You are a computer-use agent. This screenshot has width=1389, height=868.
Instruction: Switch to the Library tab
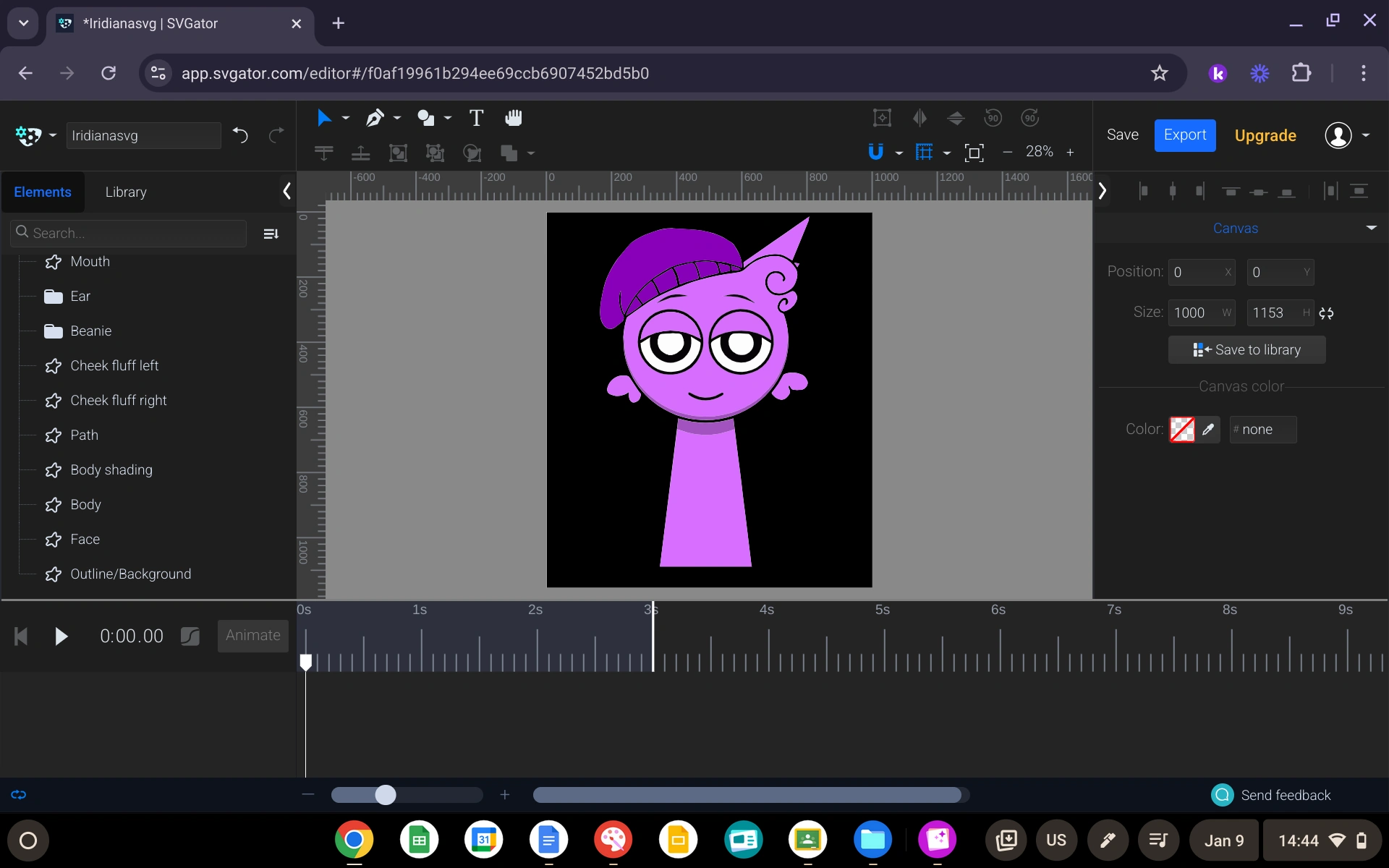click(126, 192)
